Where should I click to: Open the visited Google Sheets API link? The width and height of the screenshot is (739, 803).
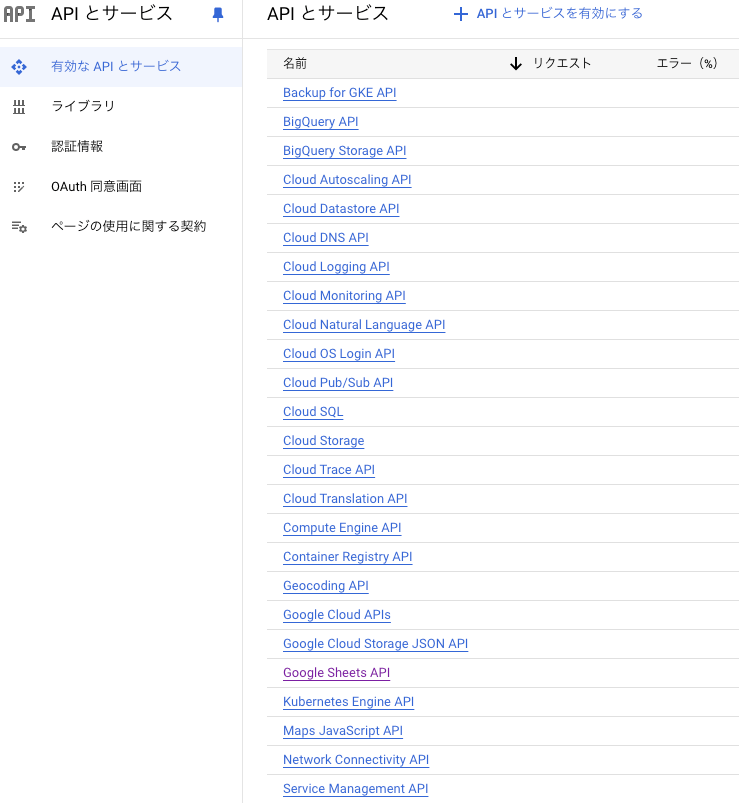tap(336, 673)
